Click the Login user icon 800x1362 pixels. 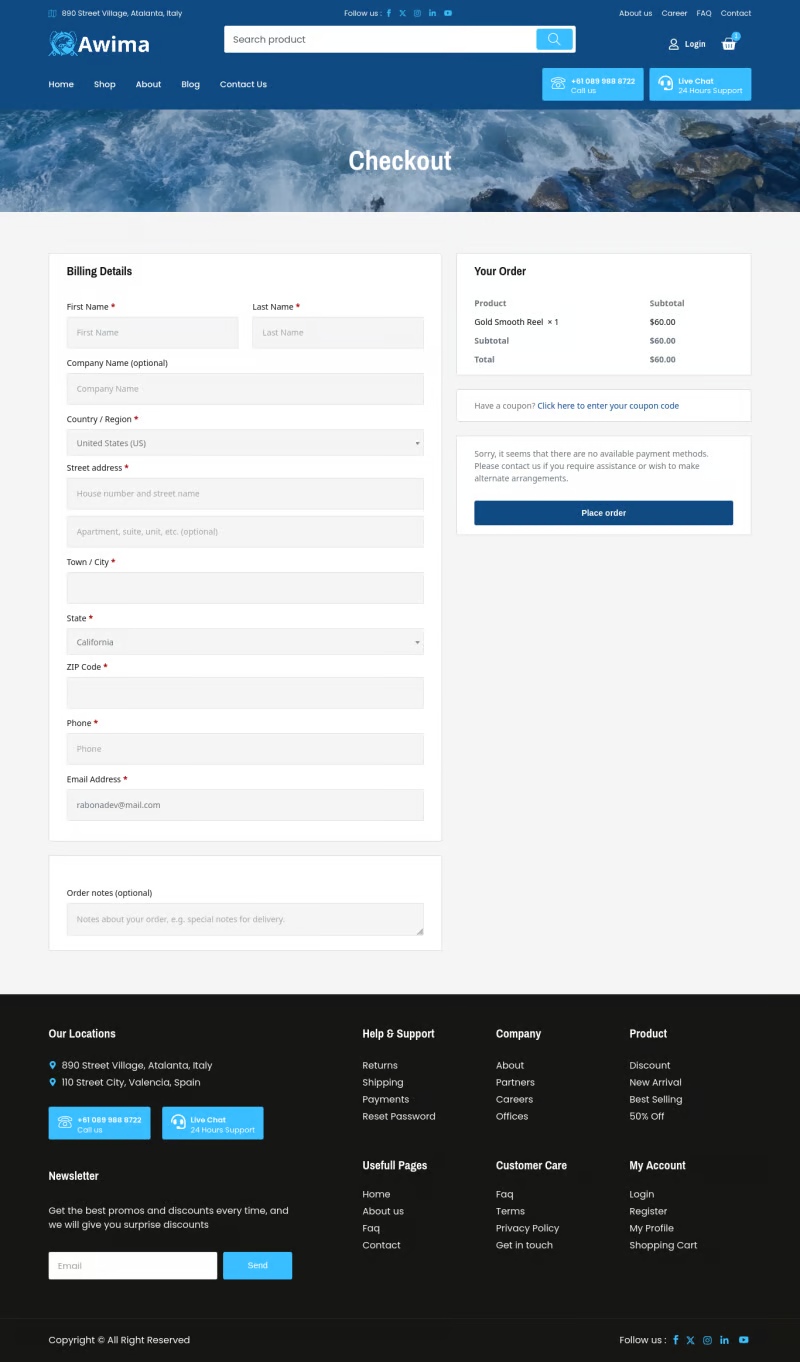(674, 44)
